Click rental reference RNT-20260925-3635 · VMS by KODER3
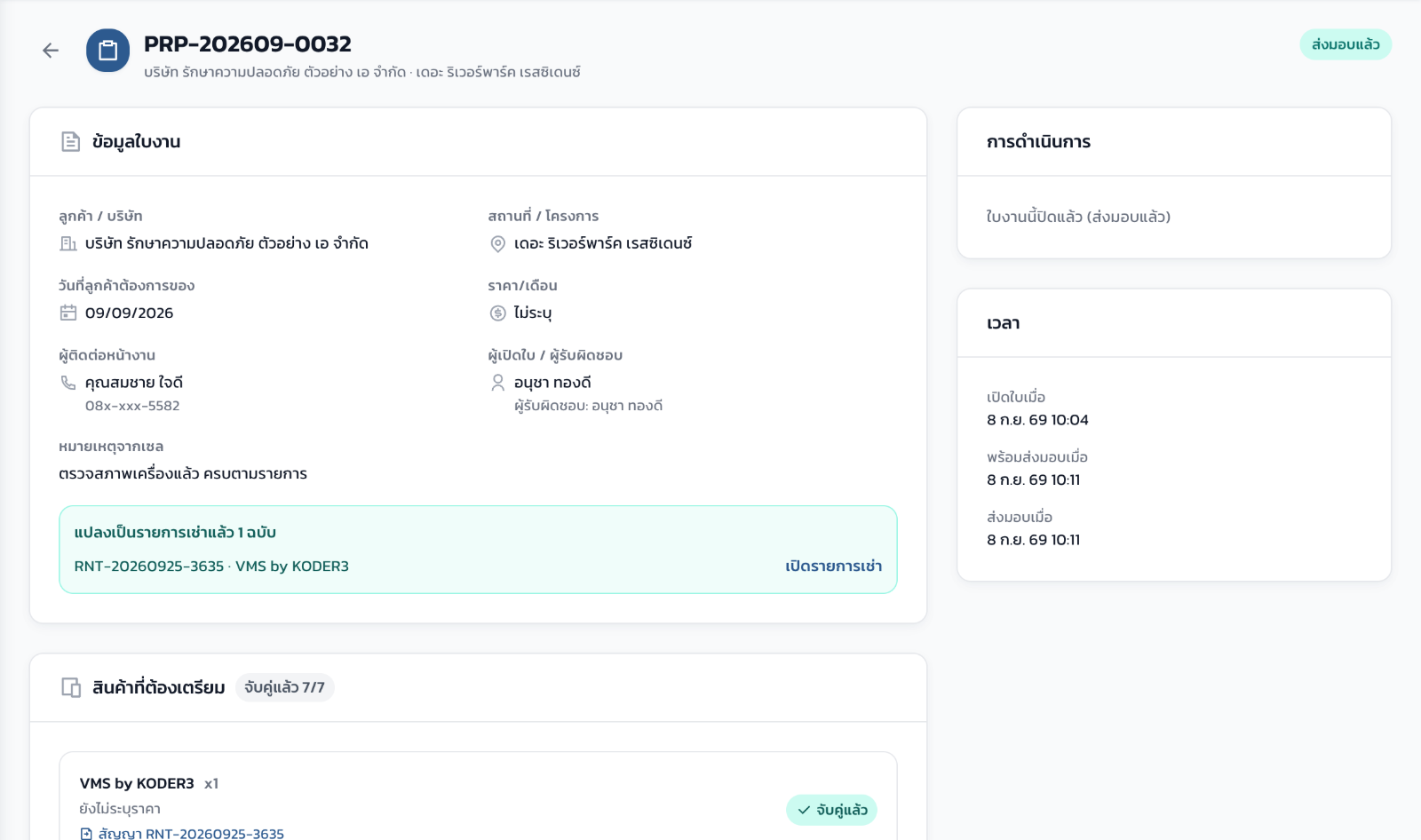Screen dimensions: 1421x840 click(x=211, y=567)
